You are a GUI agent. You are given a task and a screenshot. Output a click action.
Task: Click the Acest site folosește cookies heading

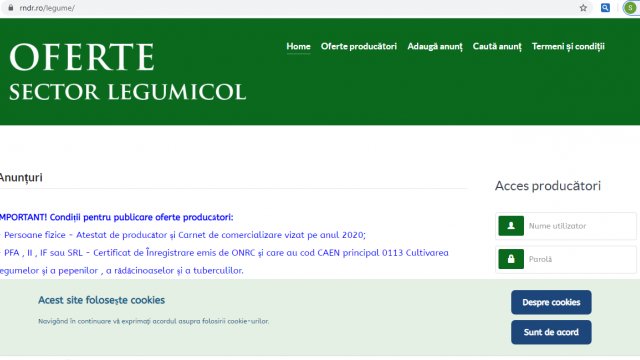click(x=102, y=300)
